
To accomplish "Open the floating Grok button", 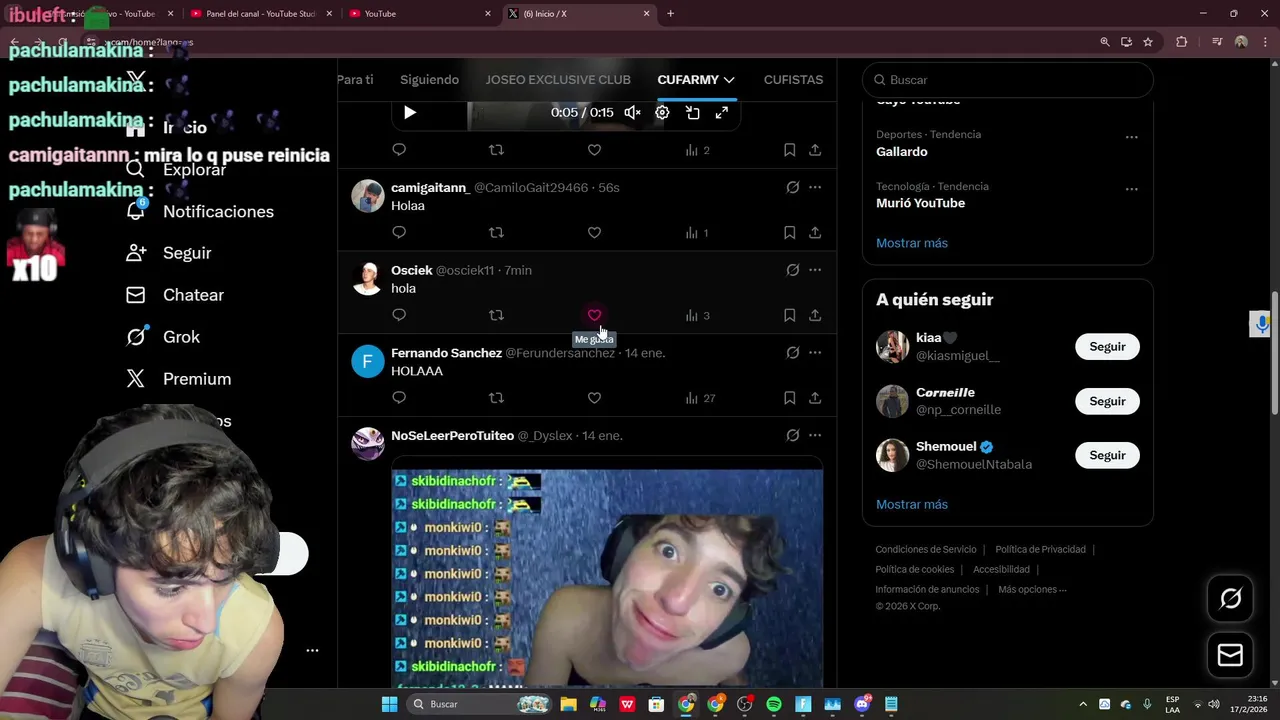I will [1230, 598].
